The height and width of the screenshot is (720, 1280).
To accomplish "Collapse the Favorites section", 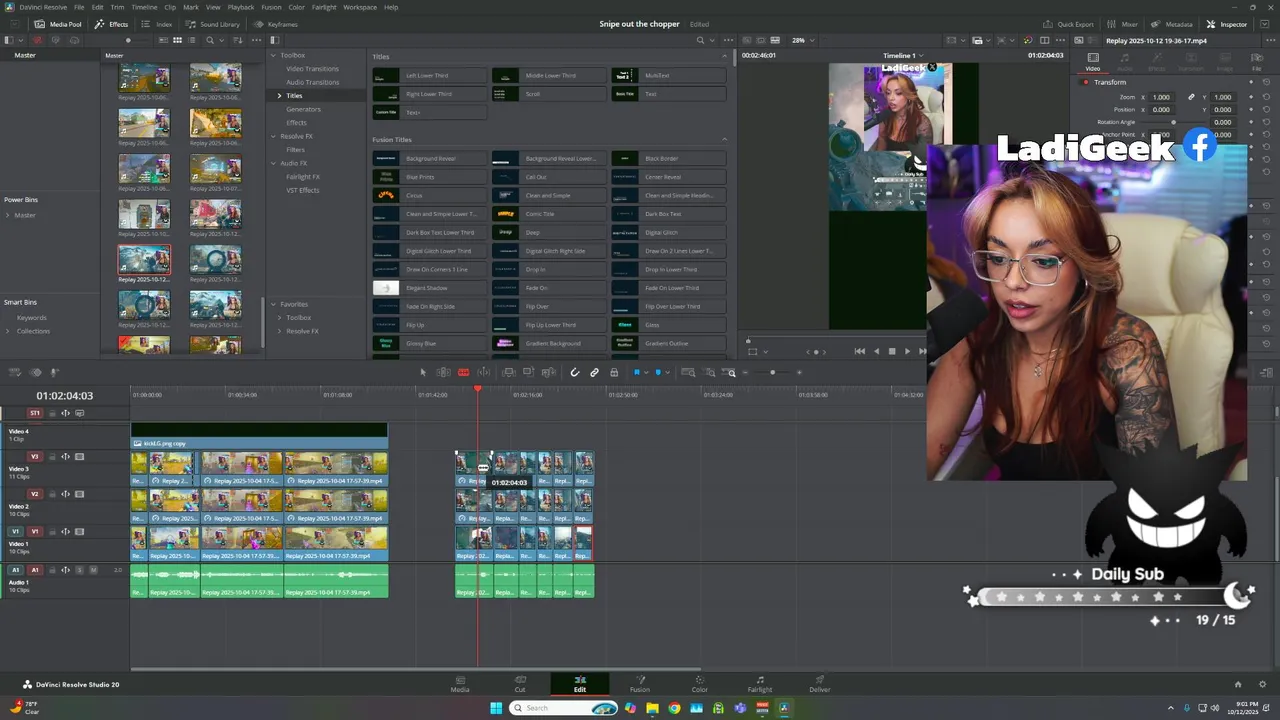I will (273, 304).
